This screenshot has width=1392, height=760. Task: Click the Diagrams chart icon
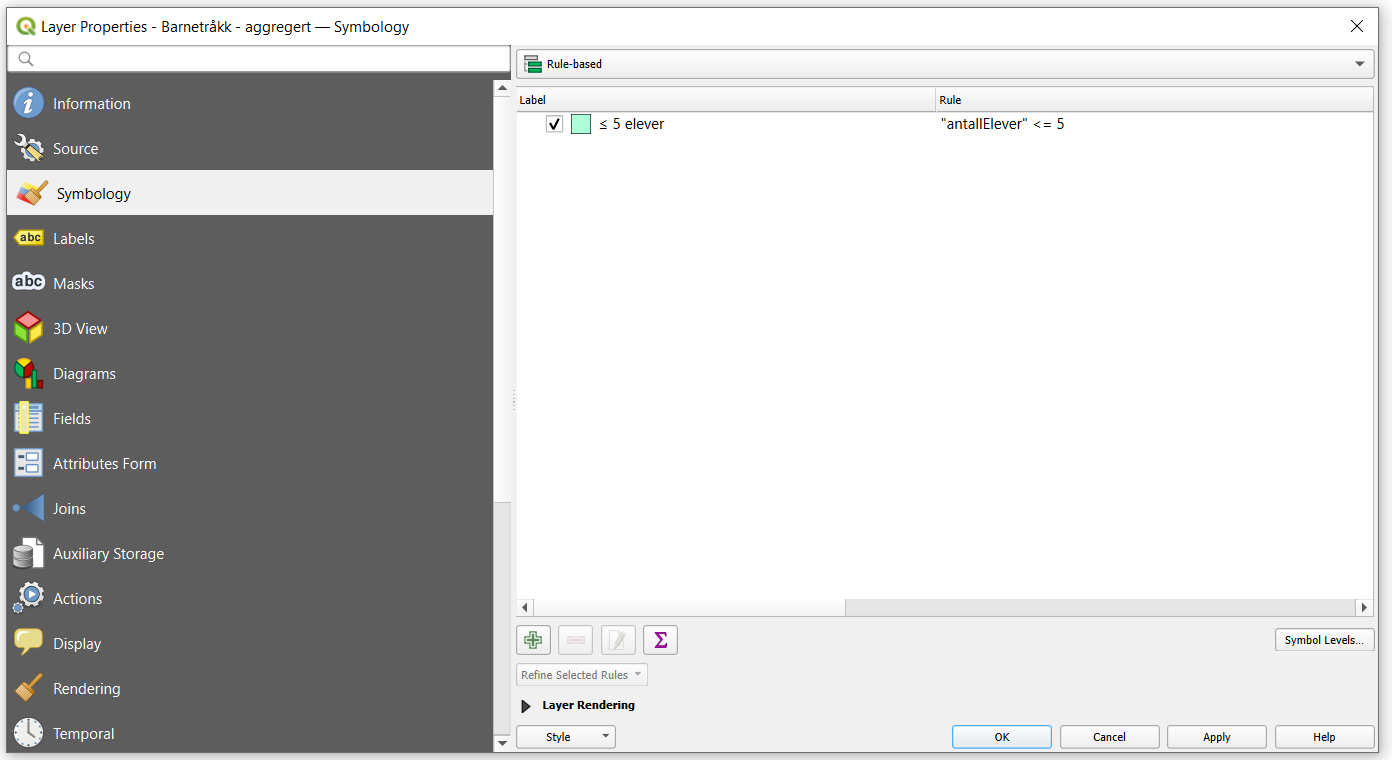28,373
